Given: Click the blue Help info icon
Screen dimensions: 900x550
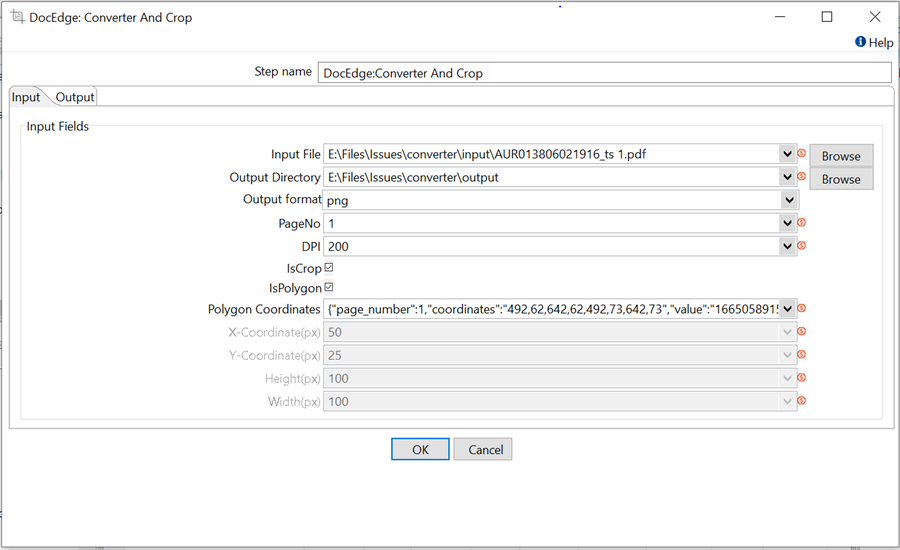Looking at the screenshot, I should (860, 43).
